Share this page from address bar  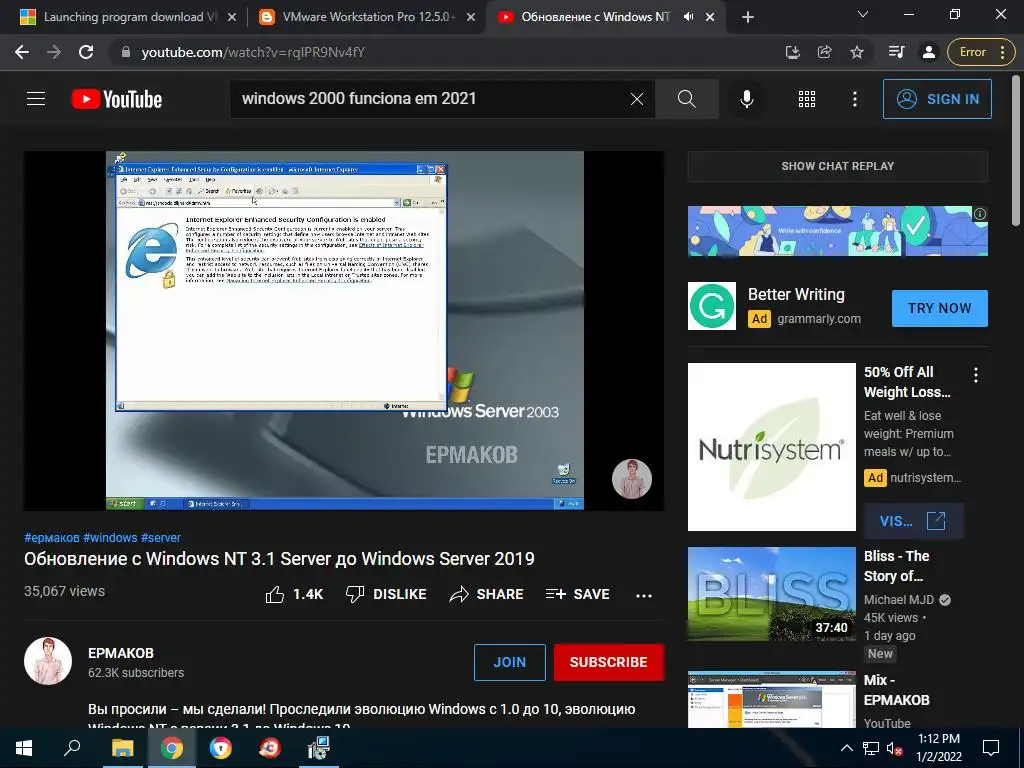point(824,52)
